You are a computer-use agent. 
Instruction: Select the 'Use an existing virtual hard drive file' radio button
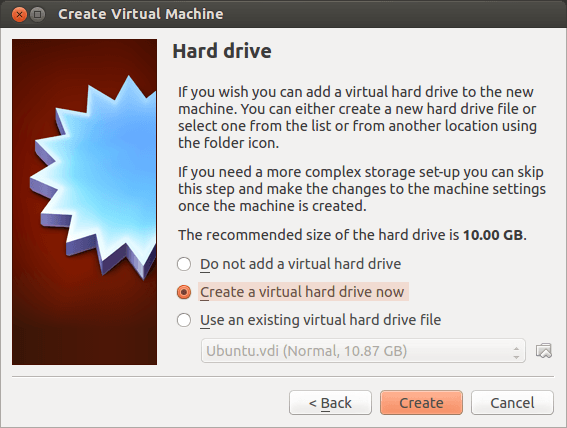184,320
